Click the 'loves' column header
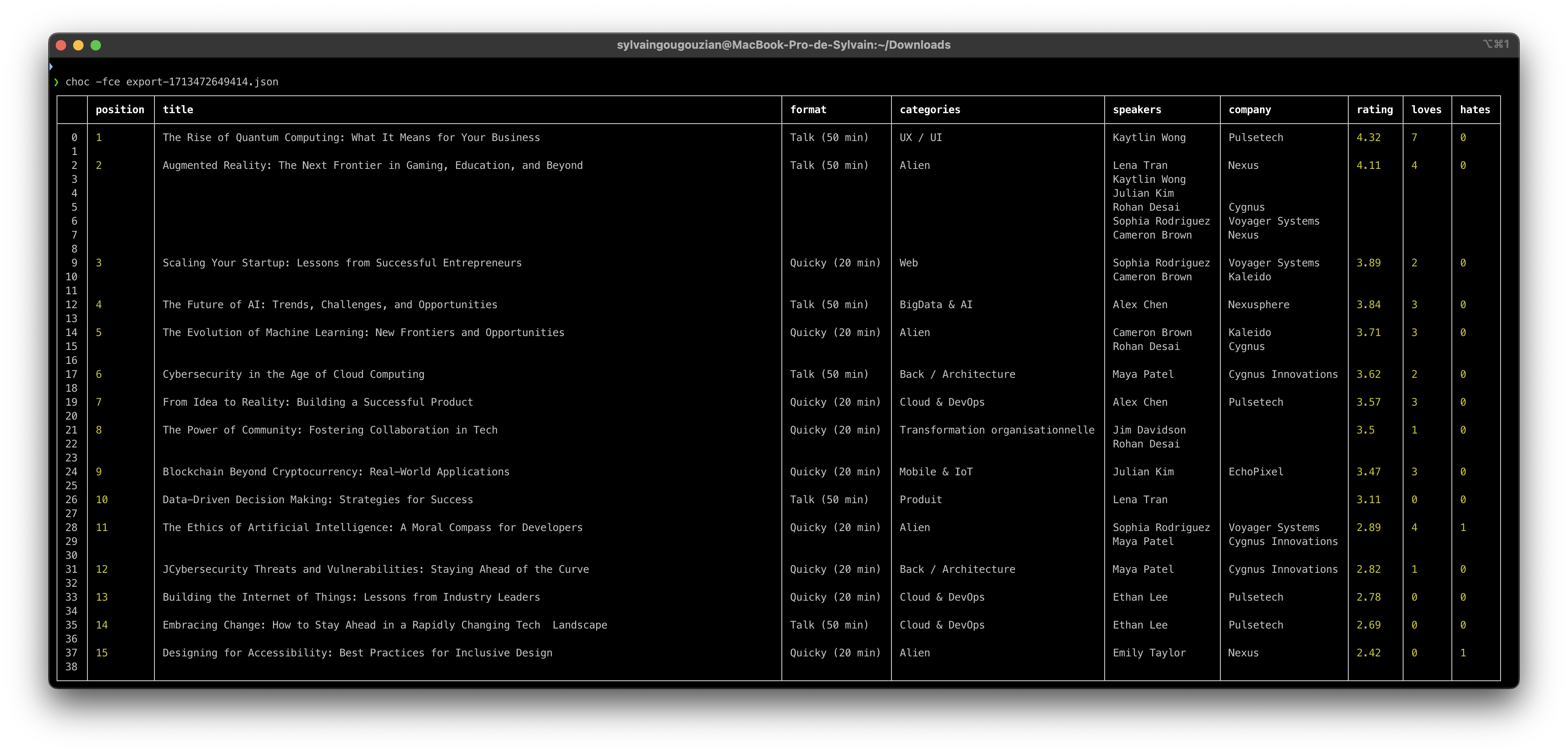The image size is (1568, 753). pos(1426,110)
